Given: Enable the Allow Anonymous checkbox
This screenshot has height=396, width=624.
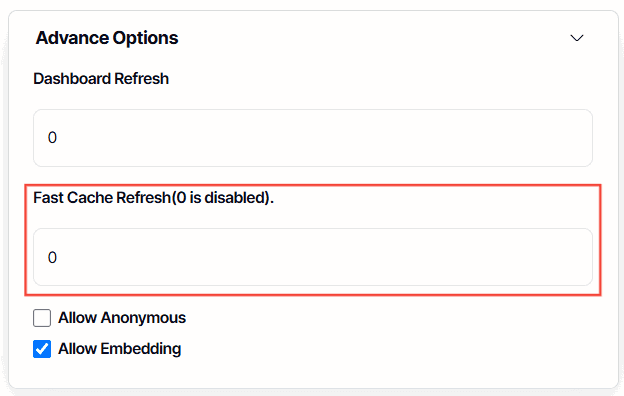Looking at the screenshot, I should point(42,318).
